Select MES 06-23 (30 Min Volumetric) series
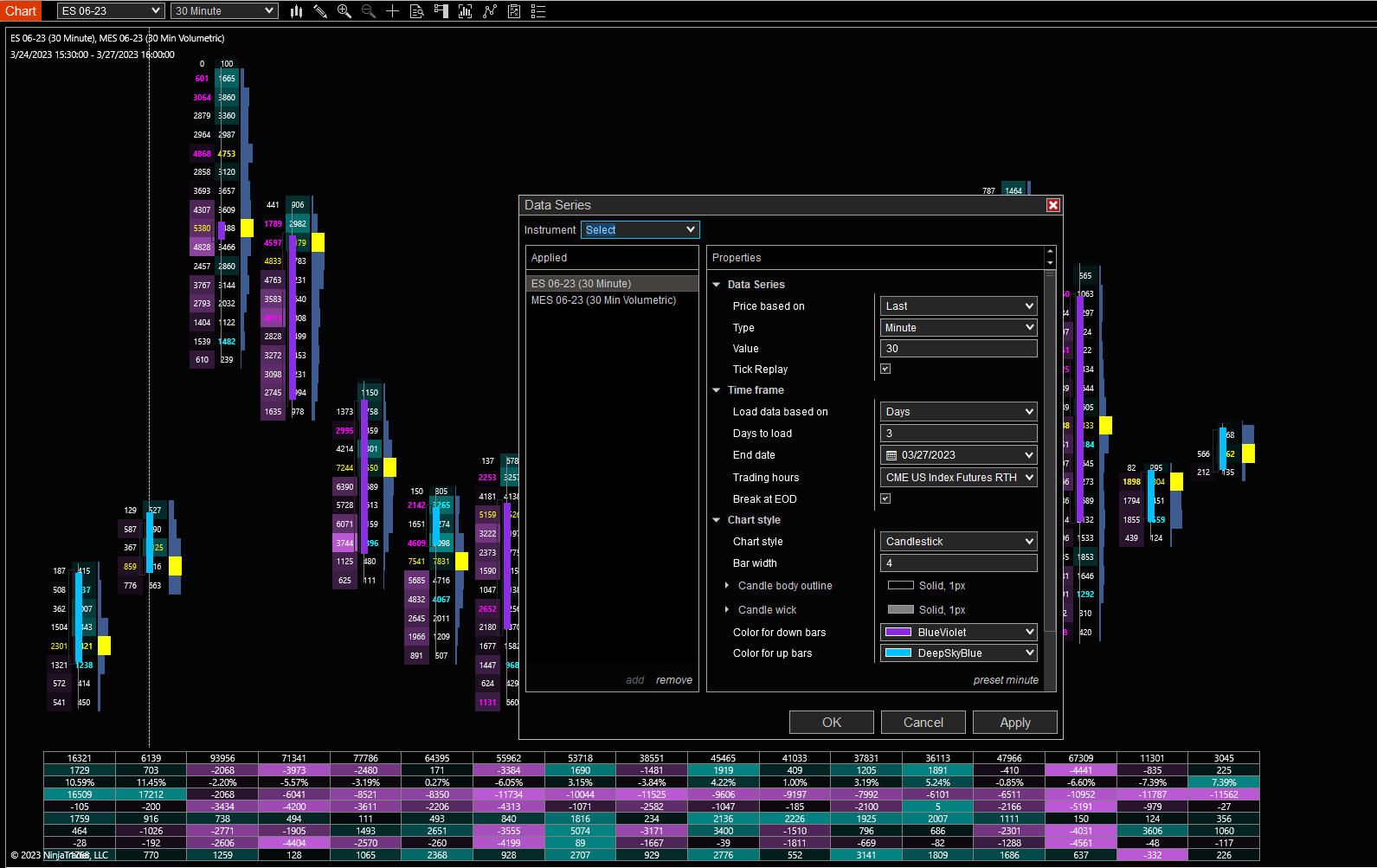This screenshot has width=1377, height=868. pos(603,300)
